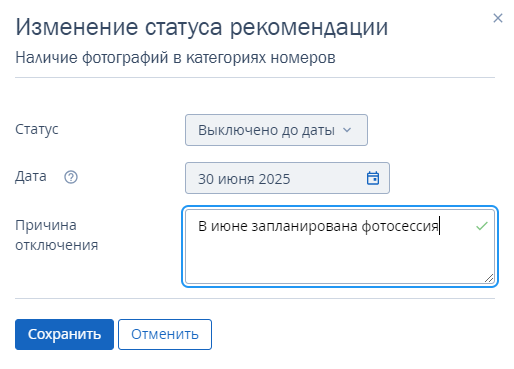Click the Статус field label

37,129
